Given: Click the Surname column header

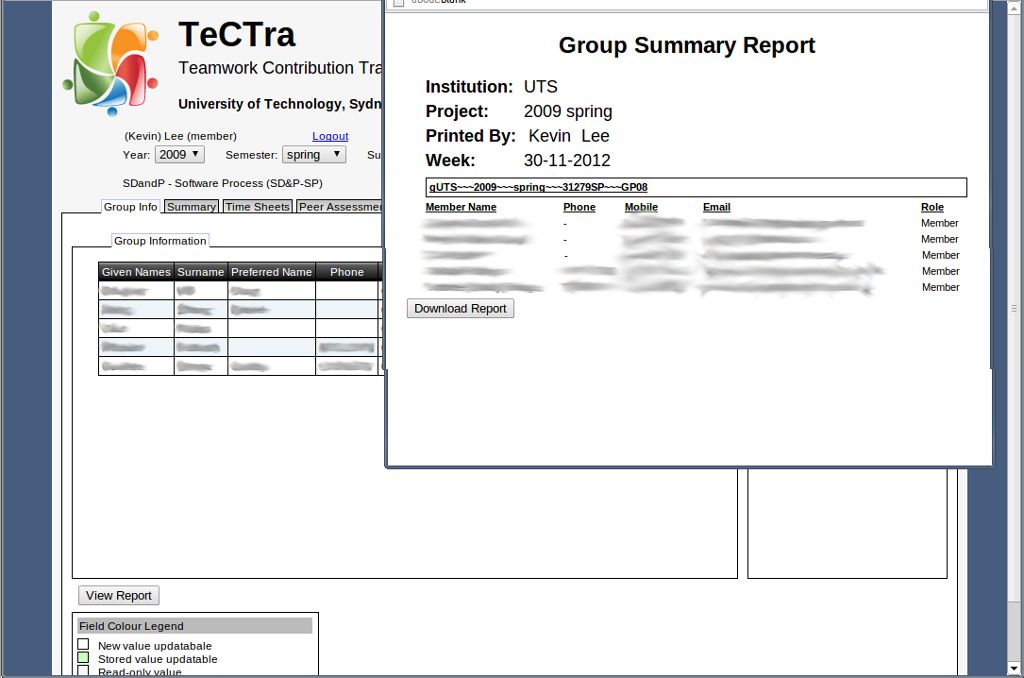Looking at the screenshot, I should [200, 272].
